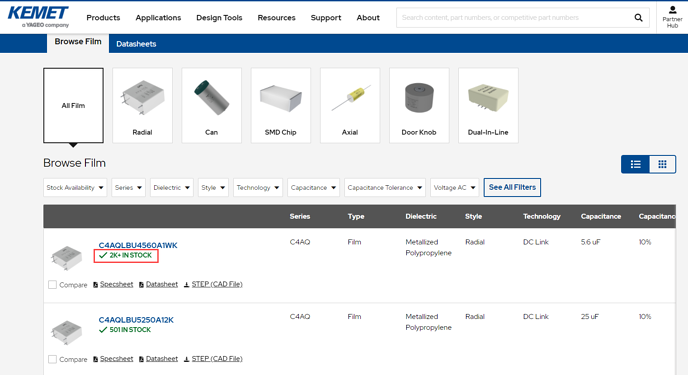
Task: Expand the Stock Availability filter
Action: (75, 187)
